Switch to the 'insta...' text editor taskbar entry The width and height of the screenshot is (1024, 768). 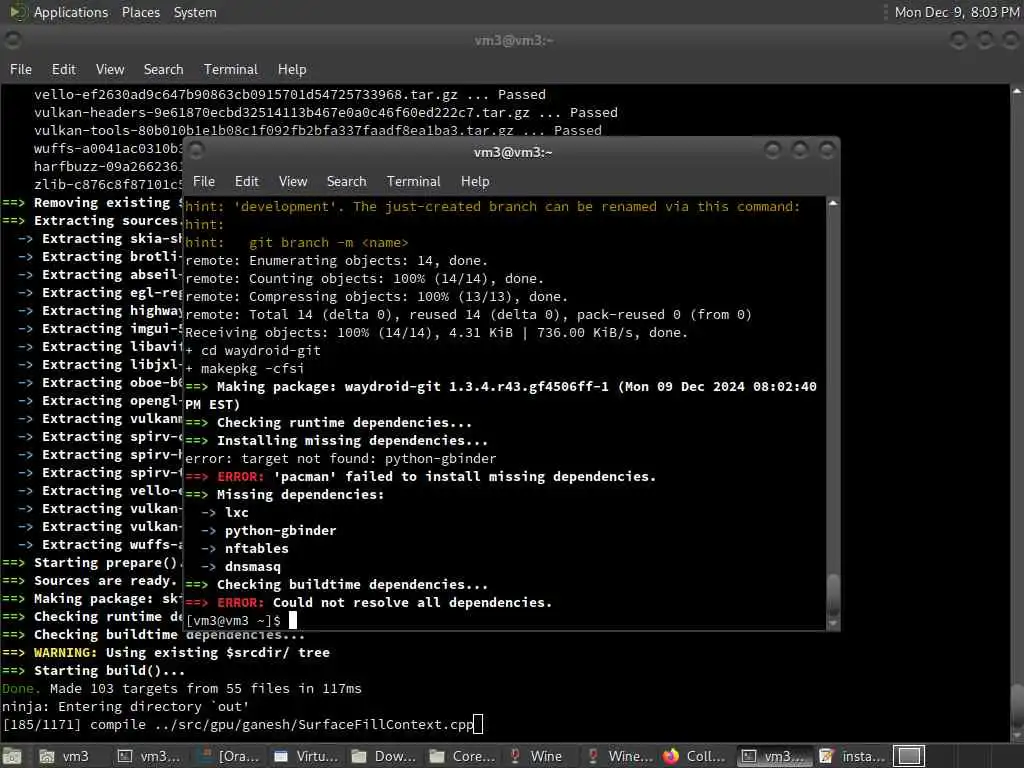(851, 756)
